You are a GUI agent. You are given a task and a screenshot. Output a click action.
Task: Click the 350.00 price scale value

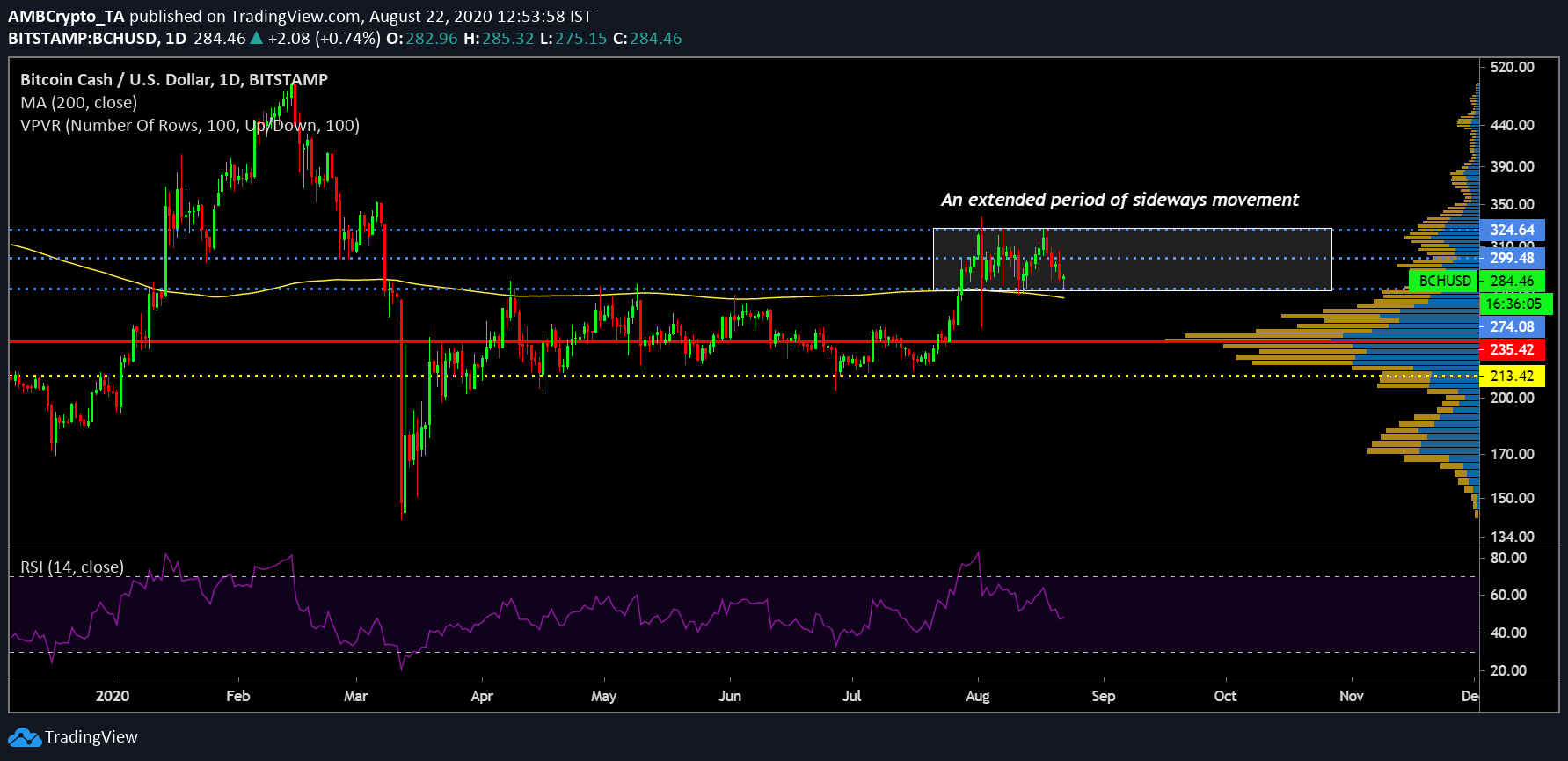tap(1513, 204)
